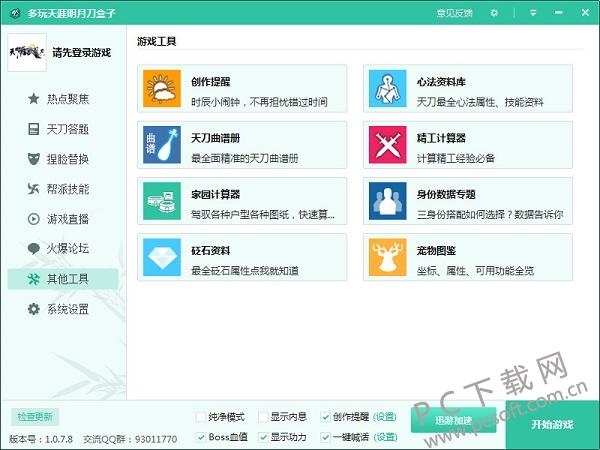600x450 pixels.
Task: Open the 家园计算器 green icon
Action: pyautogui.click(x=162, y=201)
